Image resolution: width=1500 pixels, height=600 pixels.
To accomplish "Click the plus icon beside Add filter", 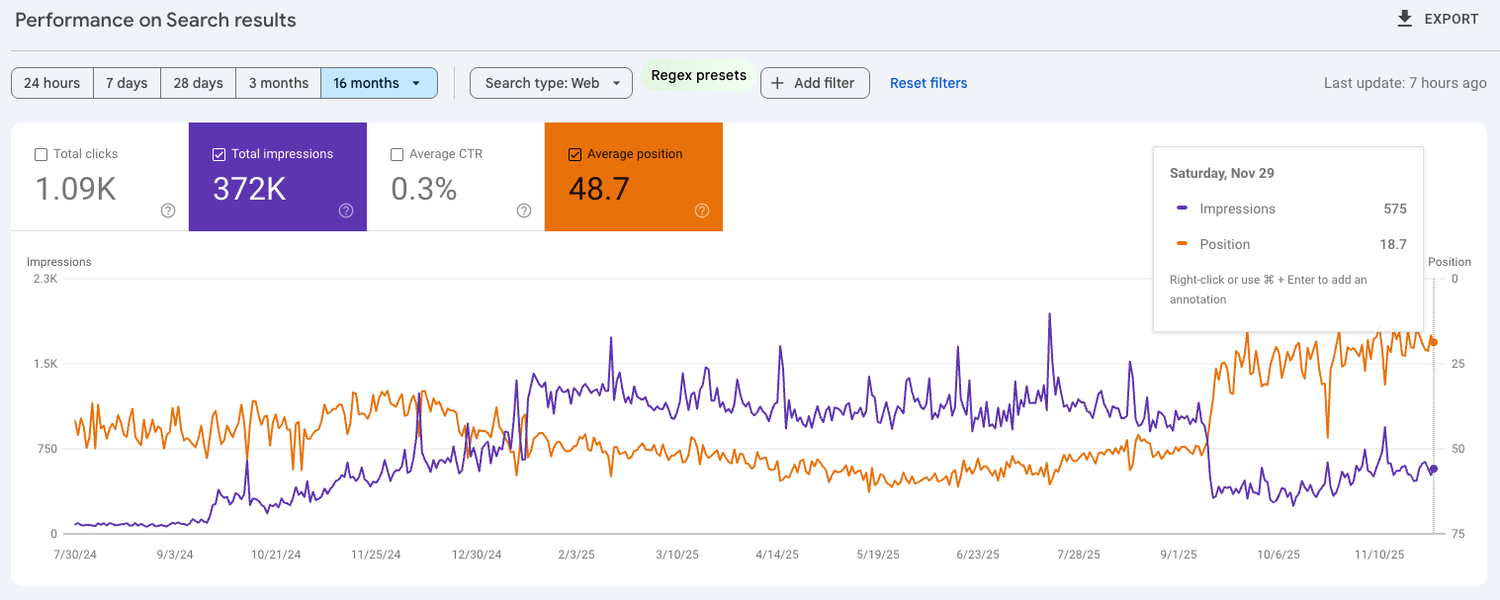I will pyautogui.click(x=778, y=83).
